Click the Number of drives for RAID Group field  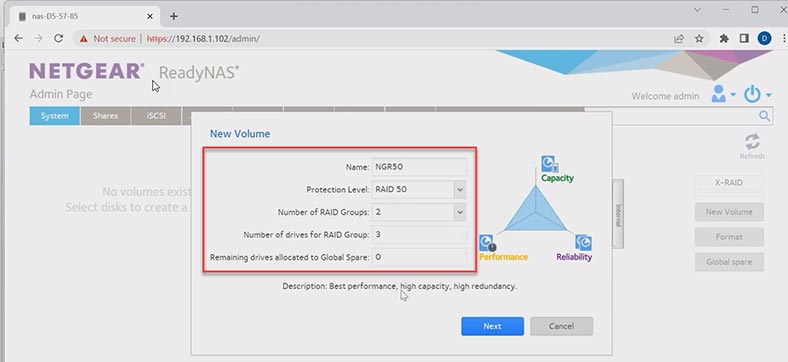(x=419, y=235)
